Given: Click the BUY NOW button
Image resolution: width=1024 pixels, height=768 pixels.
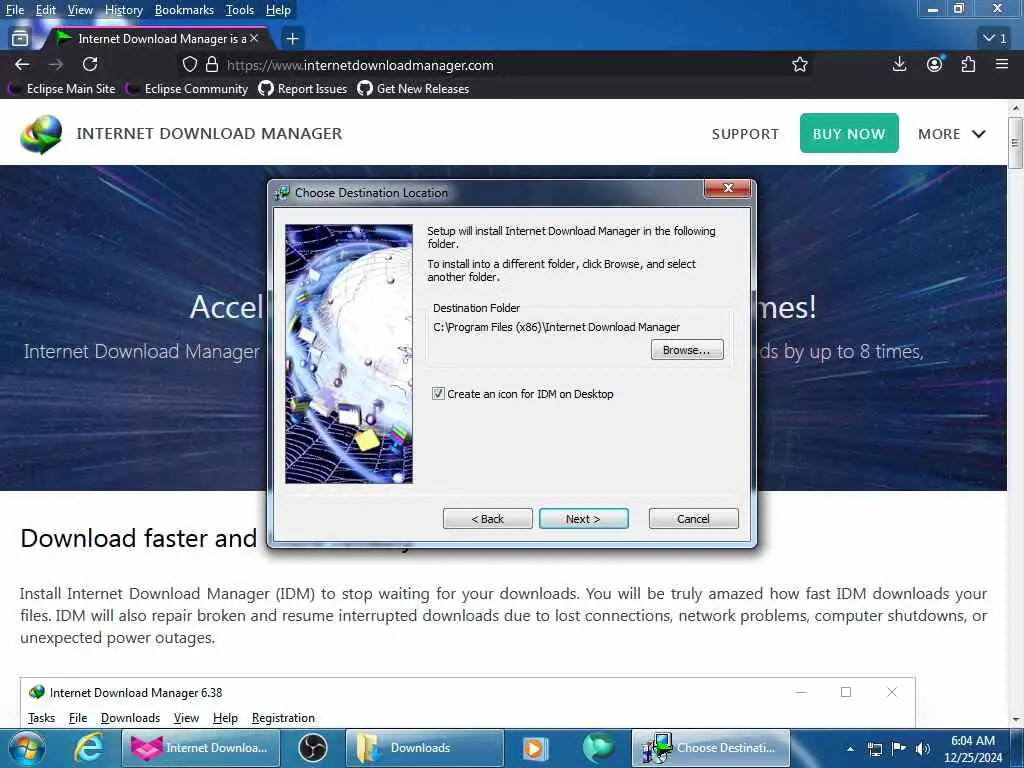Looking at the screenshot, I should [x=849, y=133].
